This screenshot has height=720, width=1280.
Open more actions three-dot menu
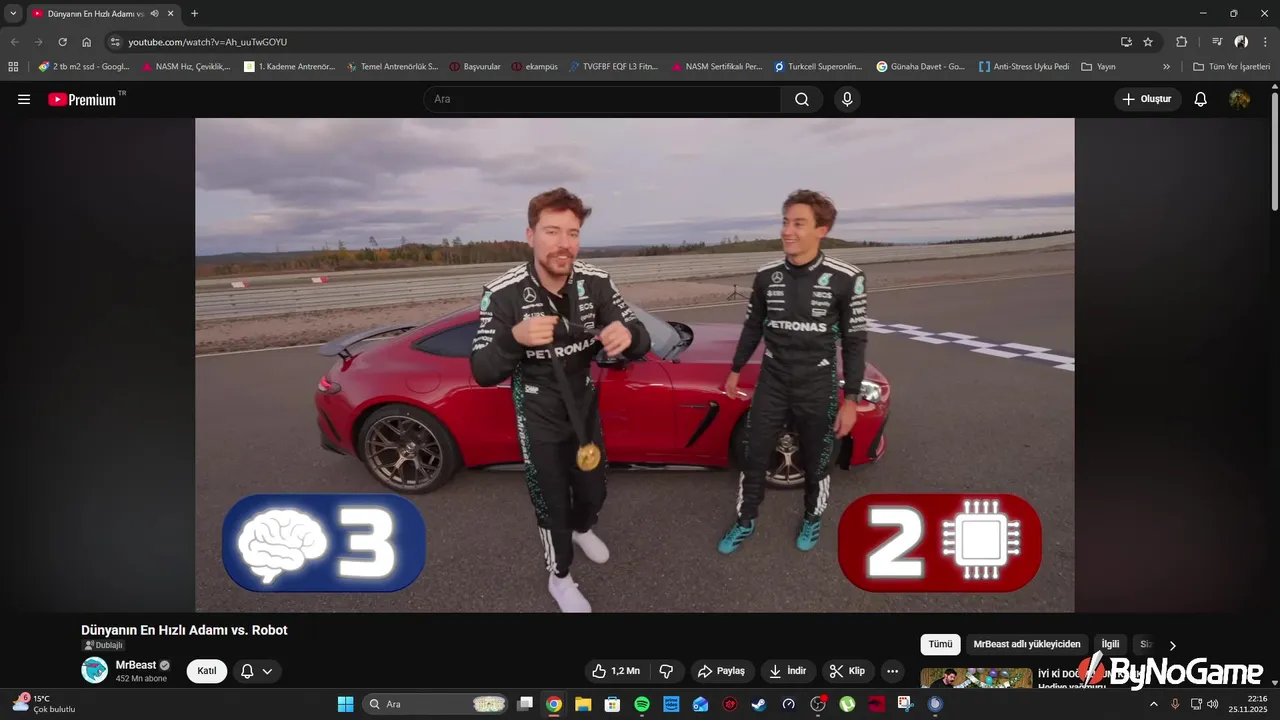coord(893,671)
